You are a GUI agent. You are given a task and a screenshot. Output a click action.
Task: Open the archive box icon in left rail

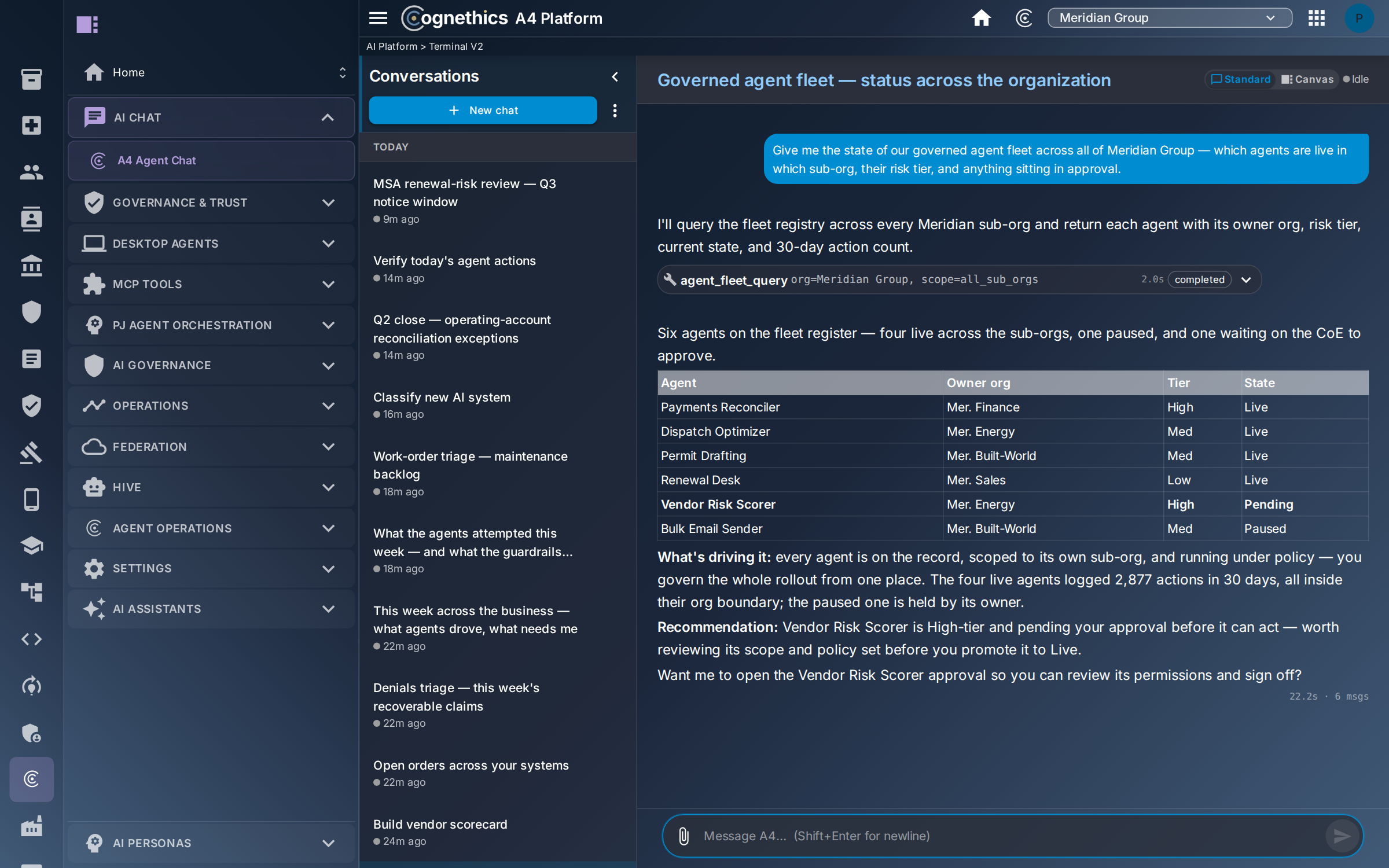[31, 79]
